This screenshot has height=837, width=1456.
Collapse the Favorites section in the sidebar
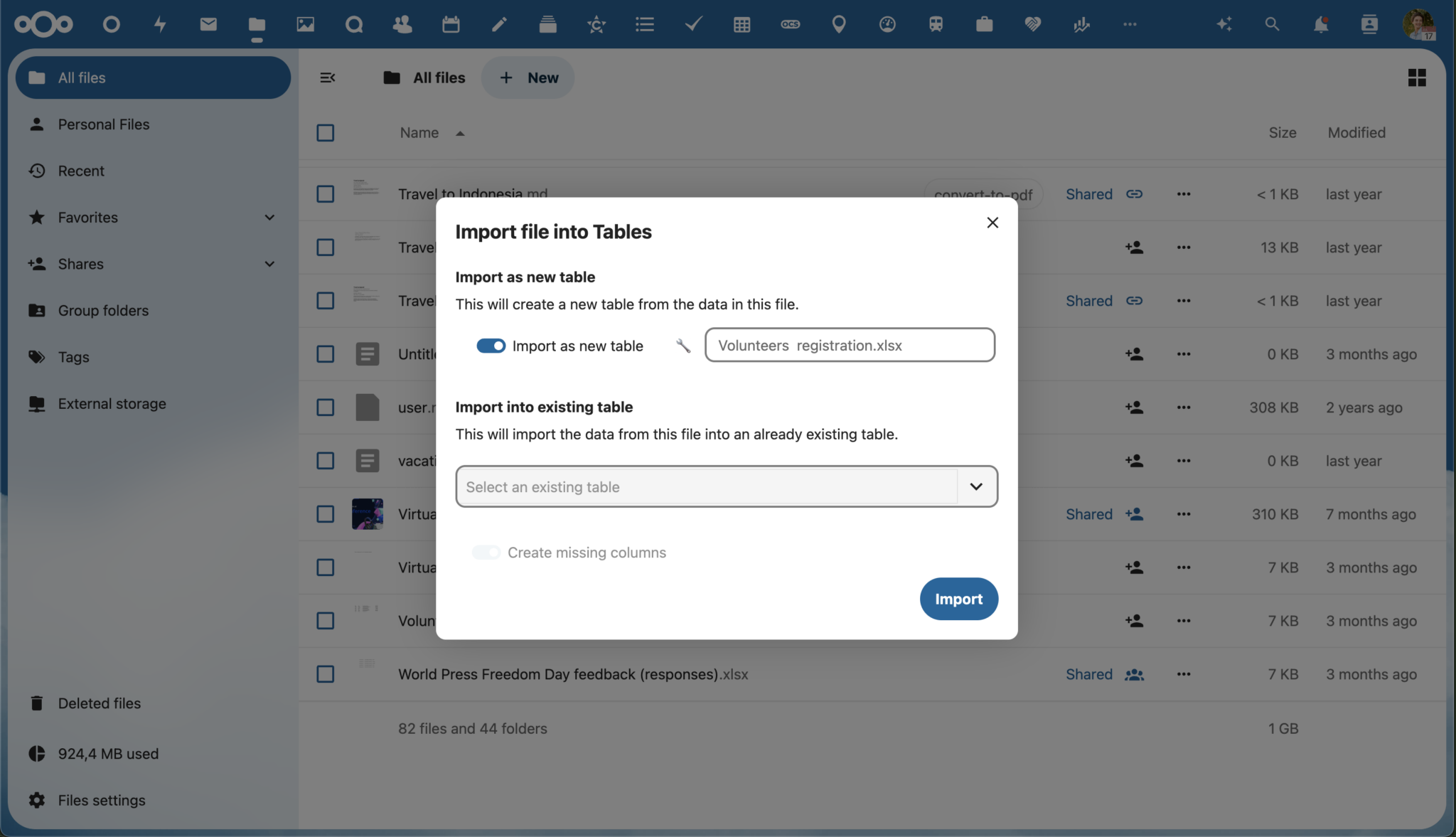[269, 217]
